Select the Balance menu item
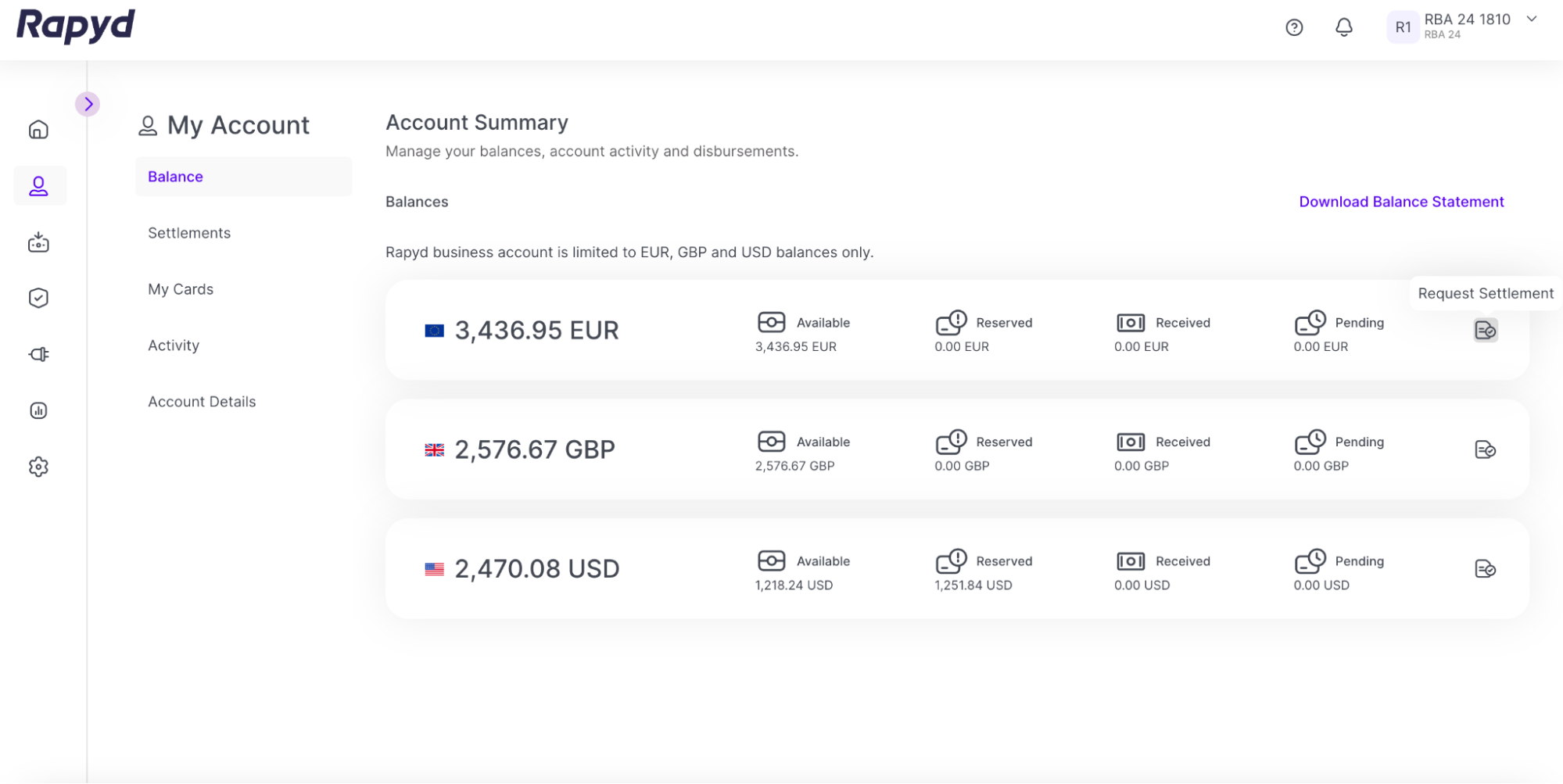Screen dimensions: 1563x784 [x=176, y=177]
